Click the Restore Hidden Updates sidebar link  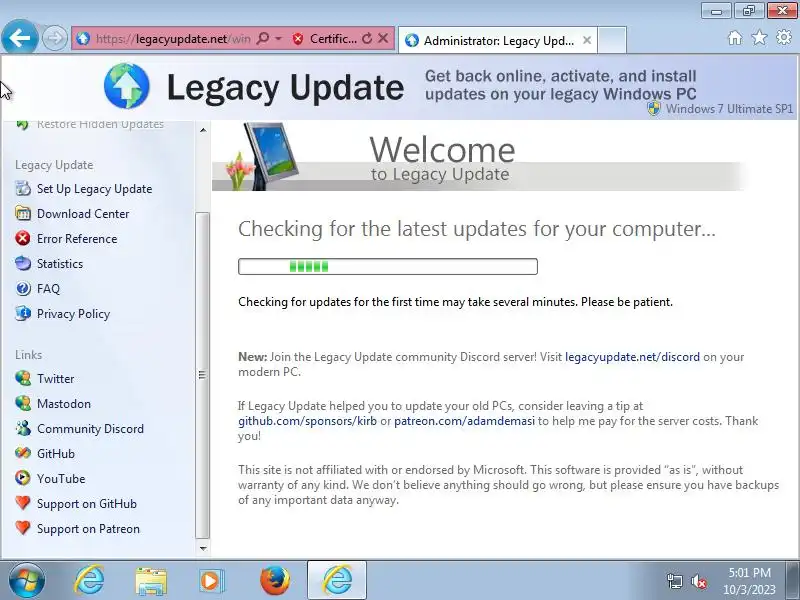pos(100,124)
